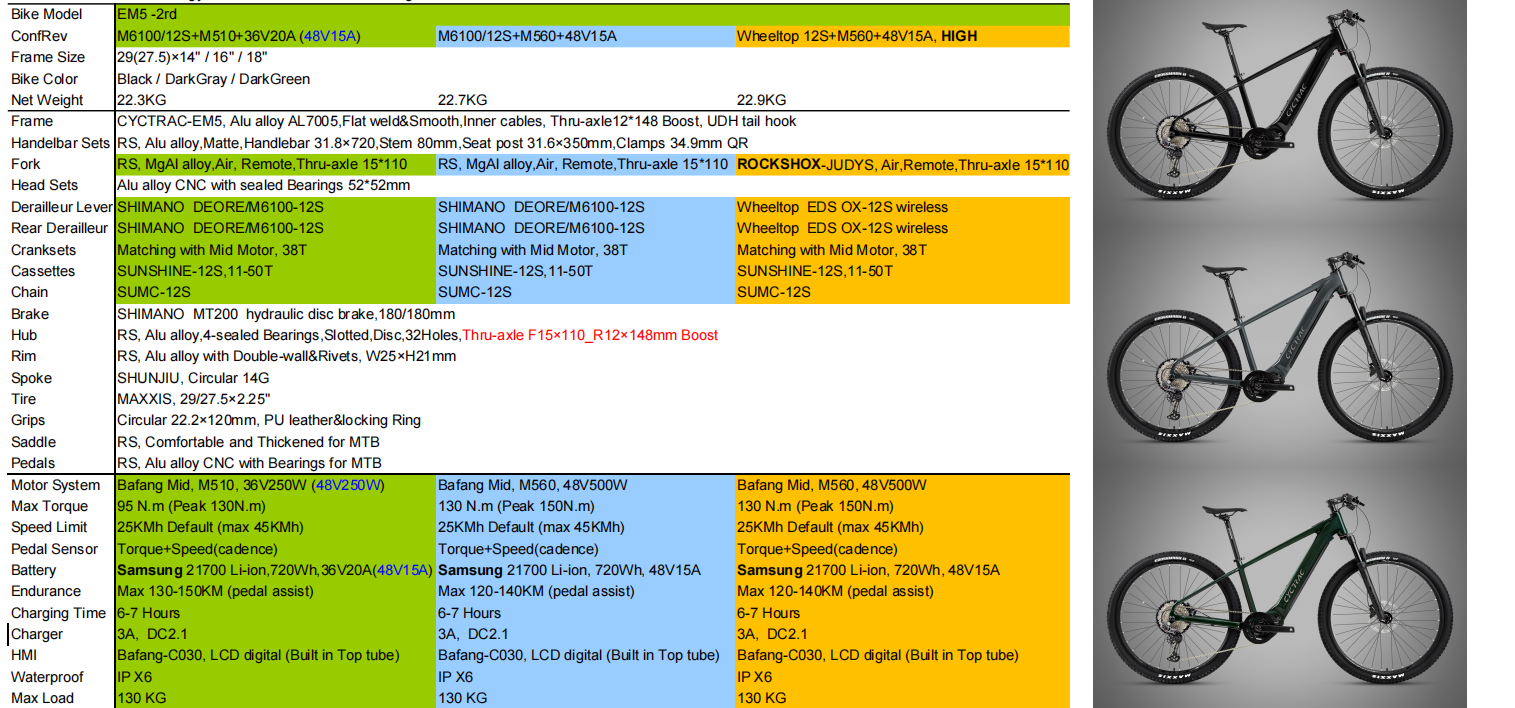Select the "Bike Model" label cell
This screenshot has height=708, width=1515.
coord(47,15)
